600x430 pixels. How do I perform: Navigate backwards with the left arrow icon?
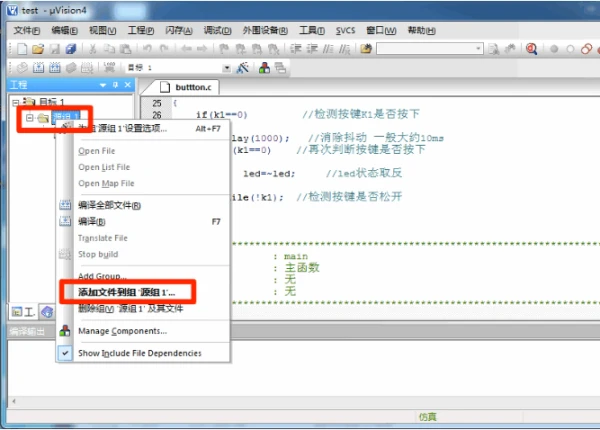186,49
